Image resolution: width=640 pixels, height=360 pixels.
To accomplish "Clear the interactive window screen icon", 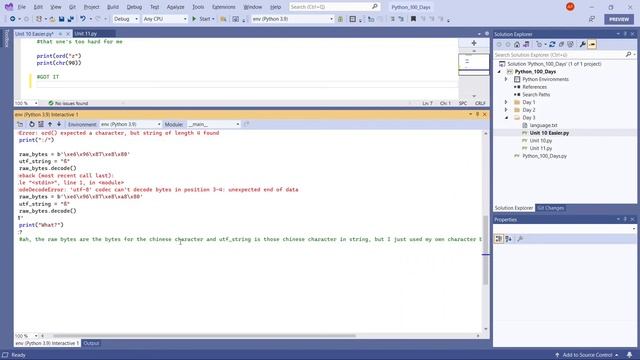I will (x=41, y=124).
